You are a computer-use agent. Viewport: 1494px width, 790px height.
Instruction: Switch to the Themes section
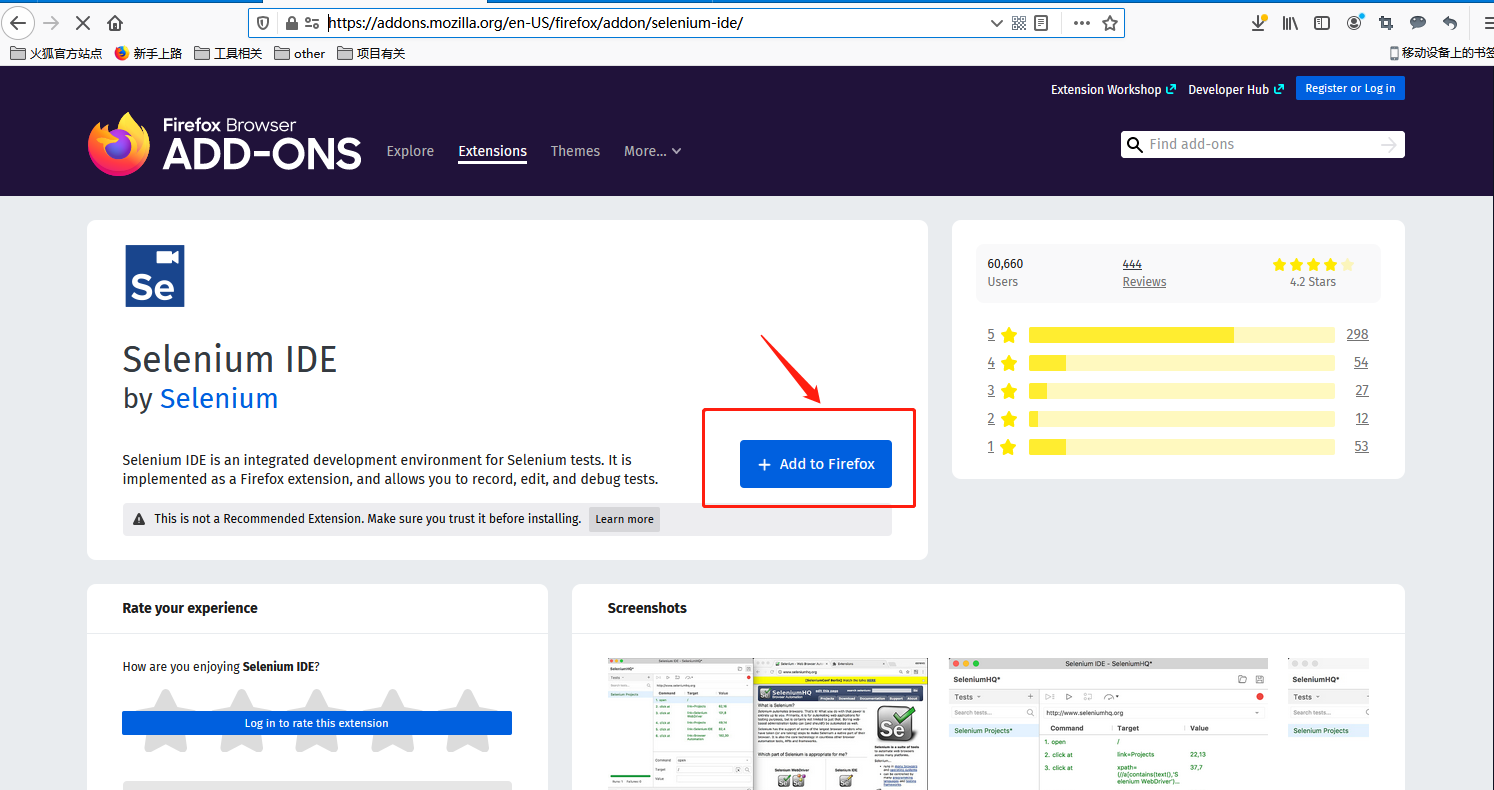point(575,151)
